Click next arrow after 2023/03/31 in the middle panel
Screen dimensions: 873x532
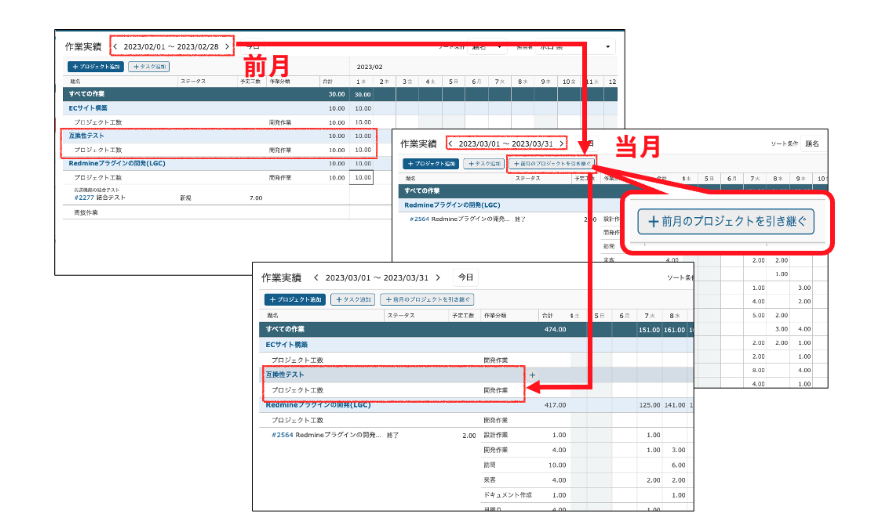[x=562, y=143]
